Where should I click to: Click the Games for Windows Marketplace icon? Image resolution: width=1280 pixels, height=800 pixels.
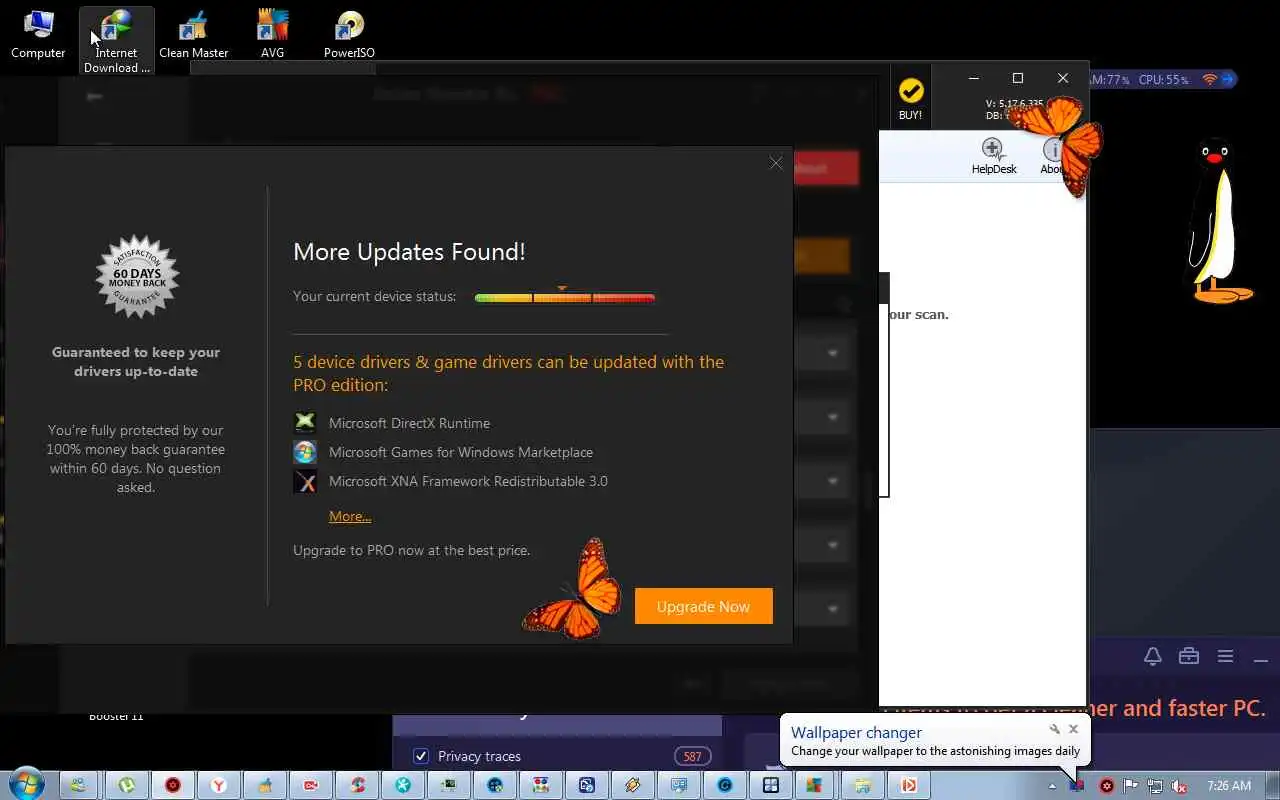[305, 452]
